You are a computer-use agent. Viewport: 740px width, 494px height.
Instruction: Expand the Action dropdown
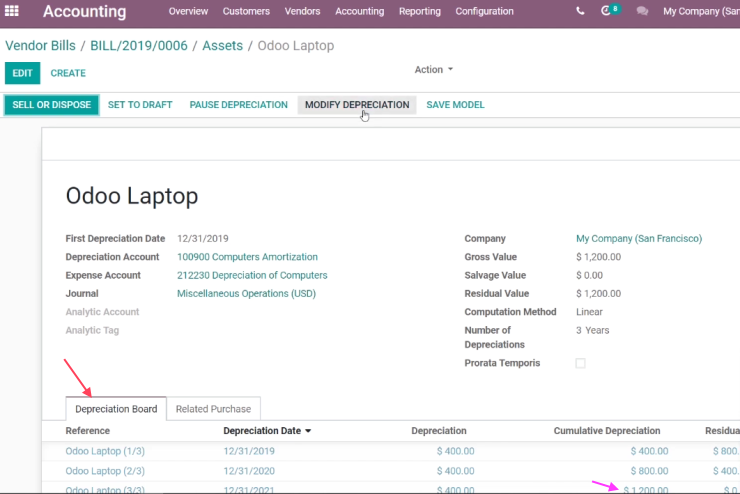434,69
